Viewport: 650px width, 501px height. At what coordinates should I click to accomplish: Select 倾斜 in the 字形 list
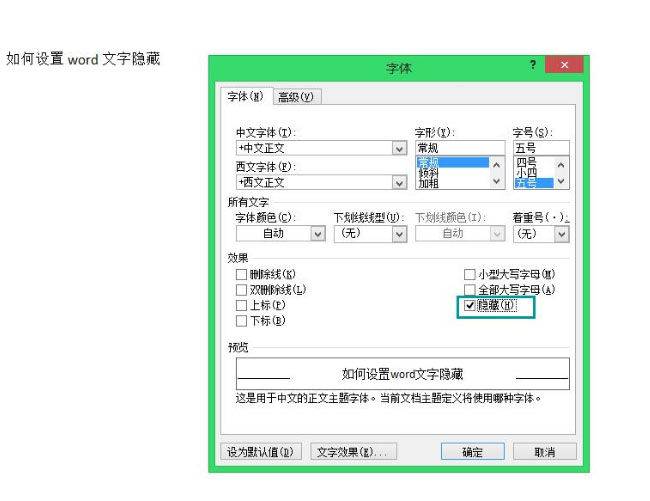(x=452, y=173)
